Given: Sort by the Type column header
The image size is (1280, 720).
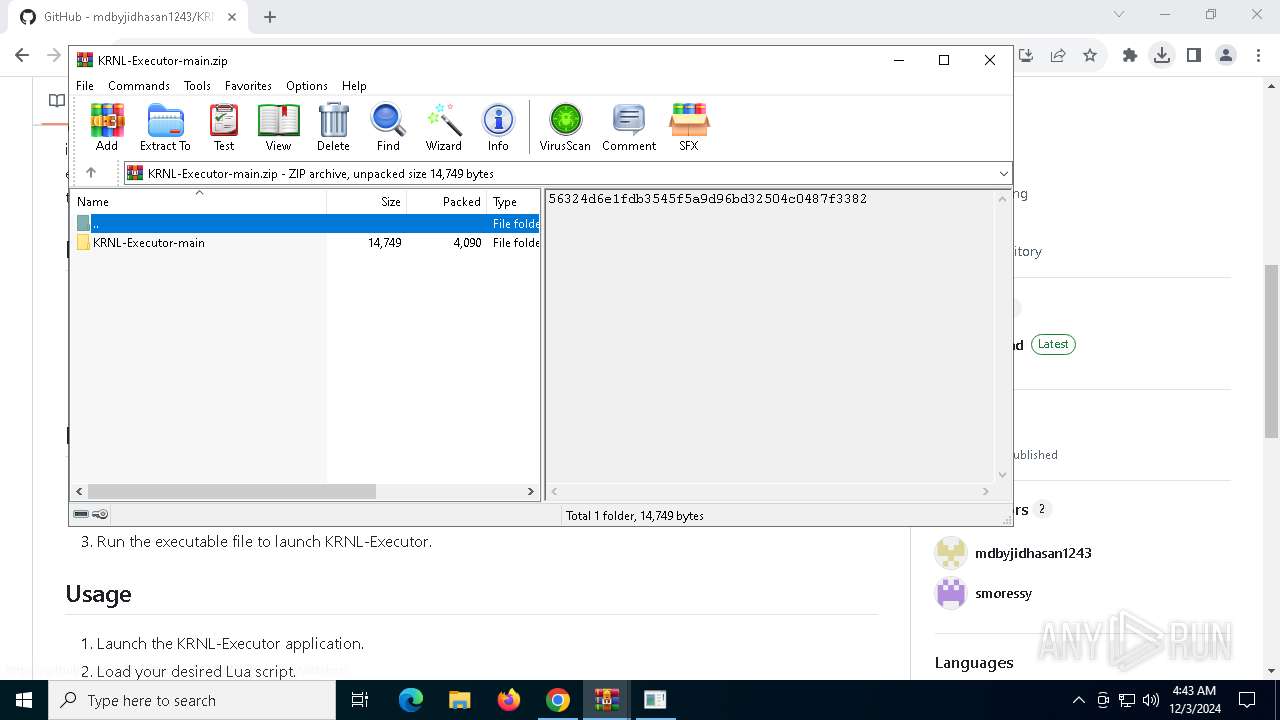Looking at the screenshot, I should point(513,201).
